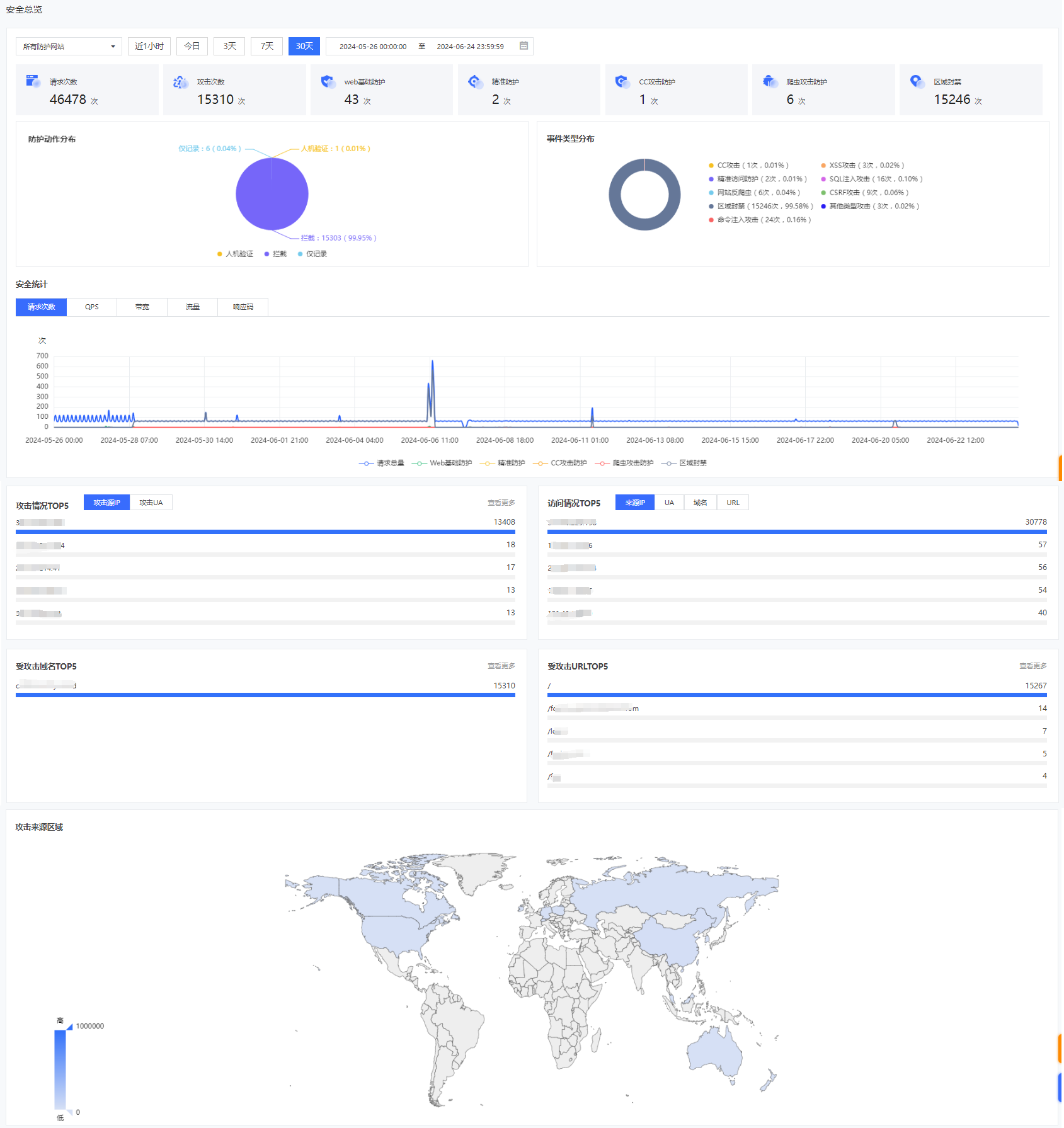Click the start date input field
1064x1128 pixels.
point(372,47)
